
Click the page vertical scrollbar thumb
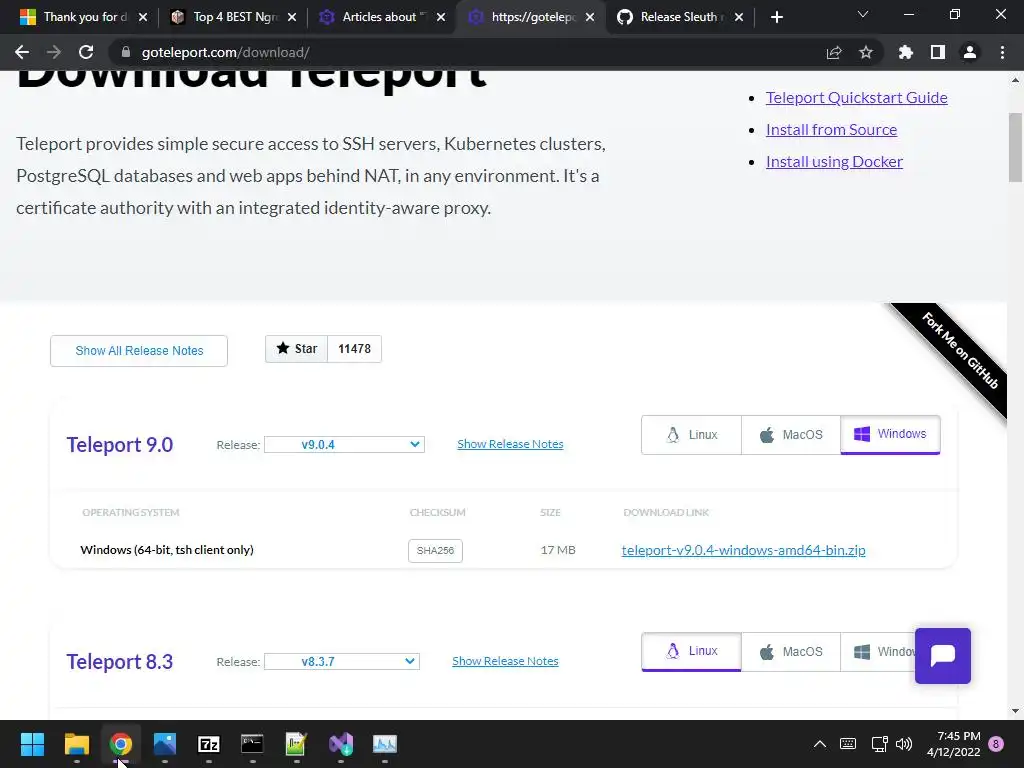coord(1015,148)
